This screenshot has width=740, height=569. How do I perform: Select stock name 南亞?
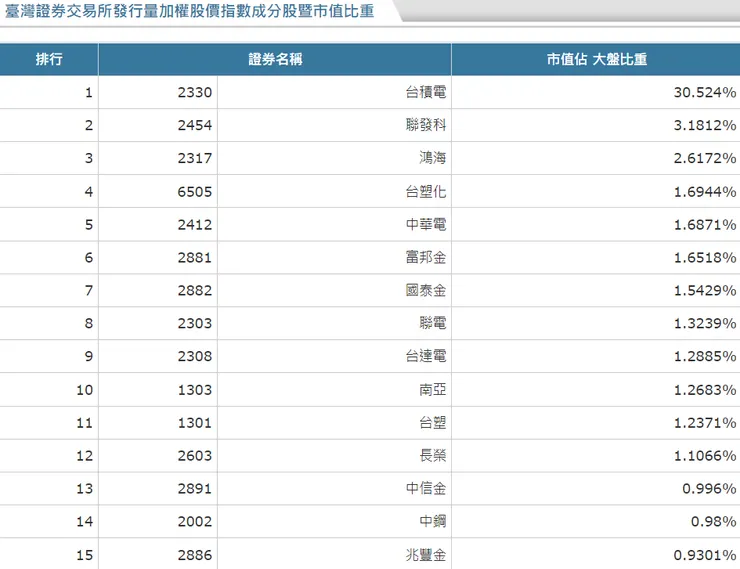click(433, 390)
